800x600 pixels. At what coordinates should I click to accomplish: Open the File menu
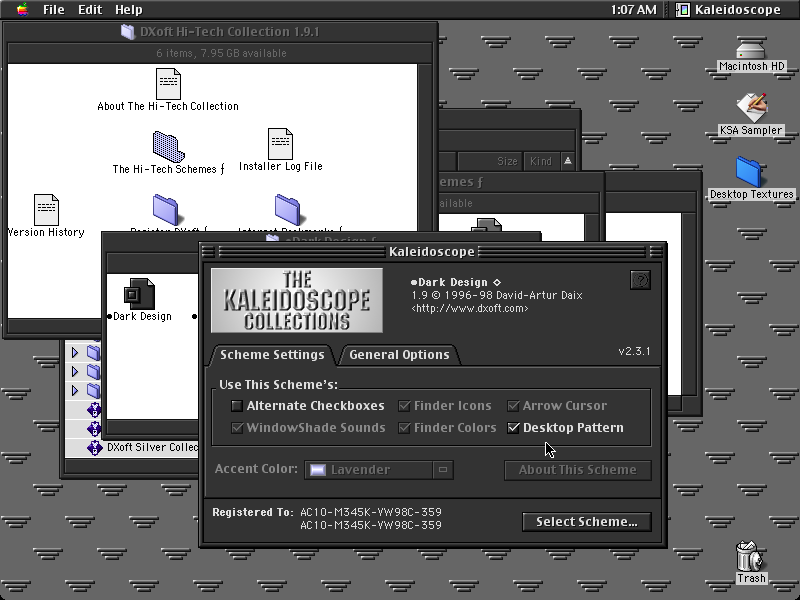click(x=54, y=10)
